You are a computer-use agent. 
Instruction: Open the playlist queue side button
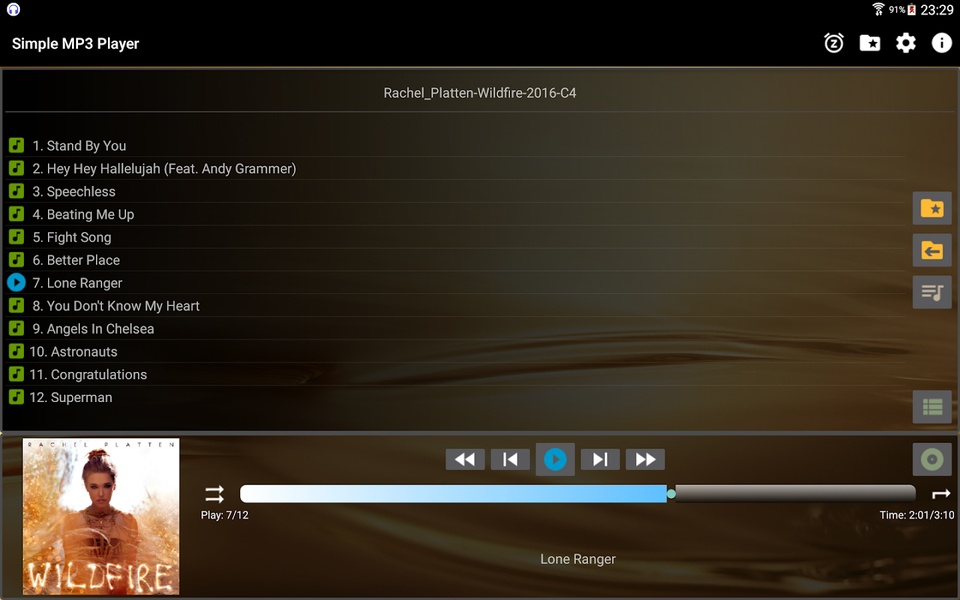932,292
